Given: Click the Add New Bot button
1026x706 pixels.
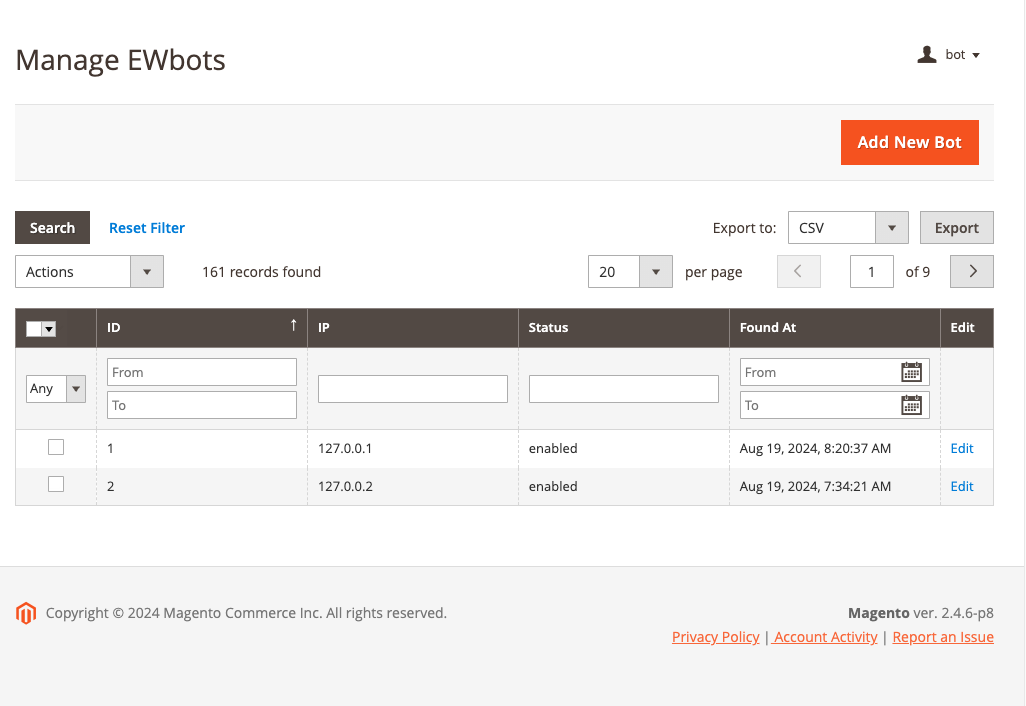Looking at the screenshot, I should (x=909, y=142).
